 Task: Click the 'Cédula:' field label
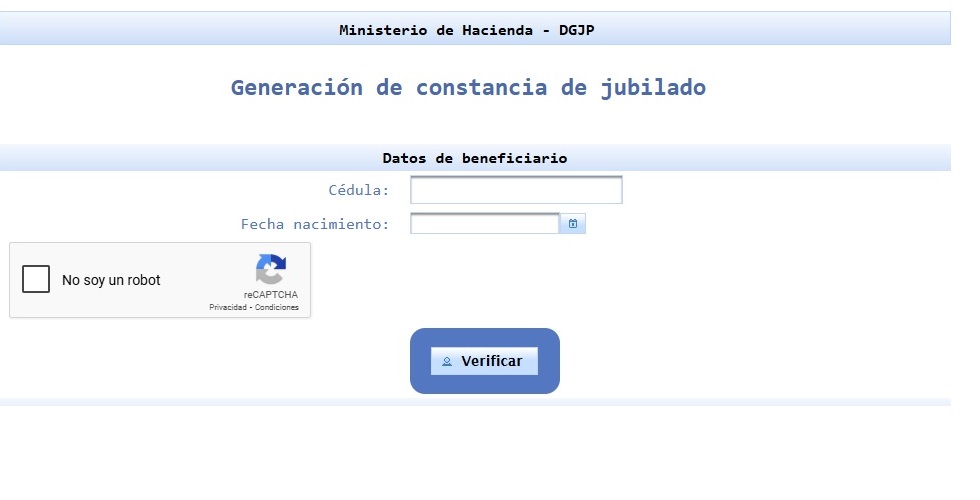(x=358, y=190)
